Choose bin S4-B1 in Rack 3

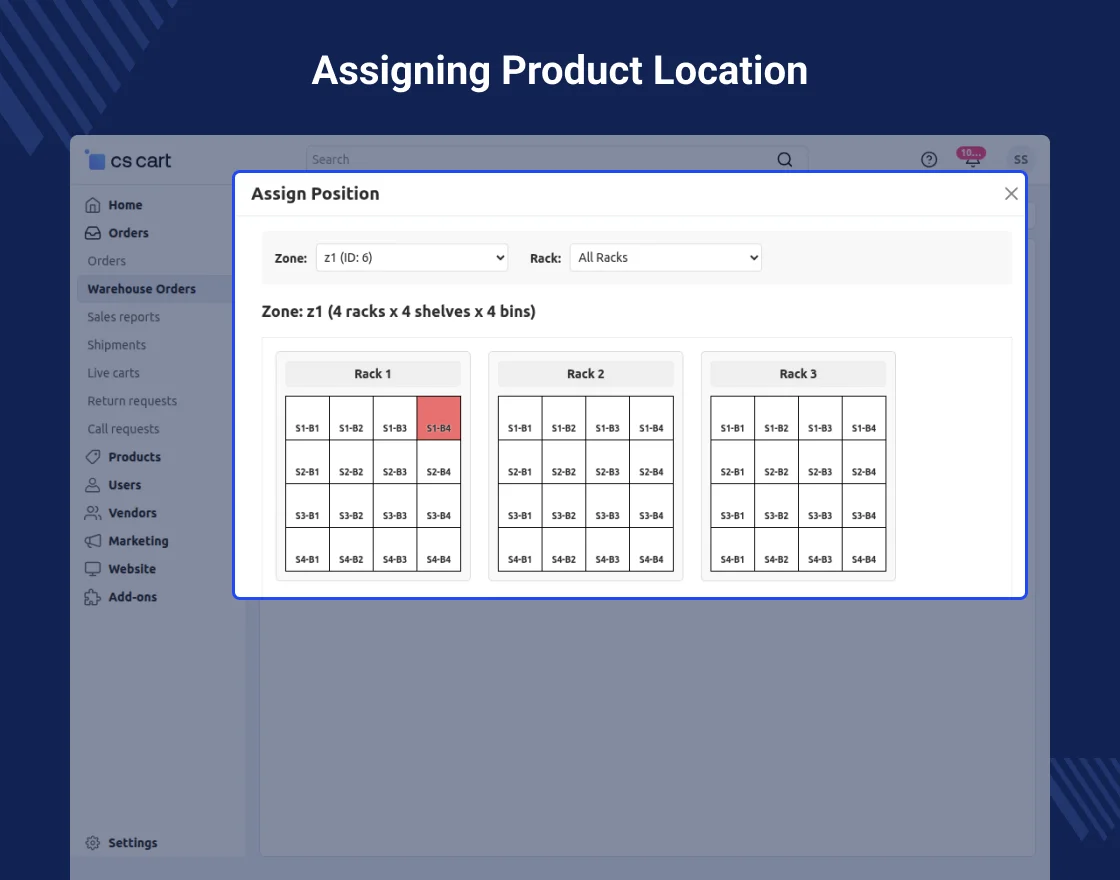[732, 550]
